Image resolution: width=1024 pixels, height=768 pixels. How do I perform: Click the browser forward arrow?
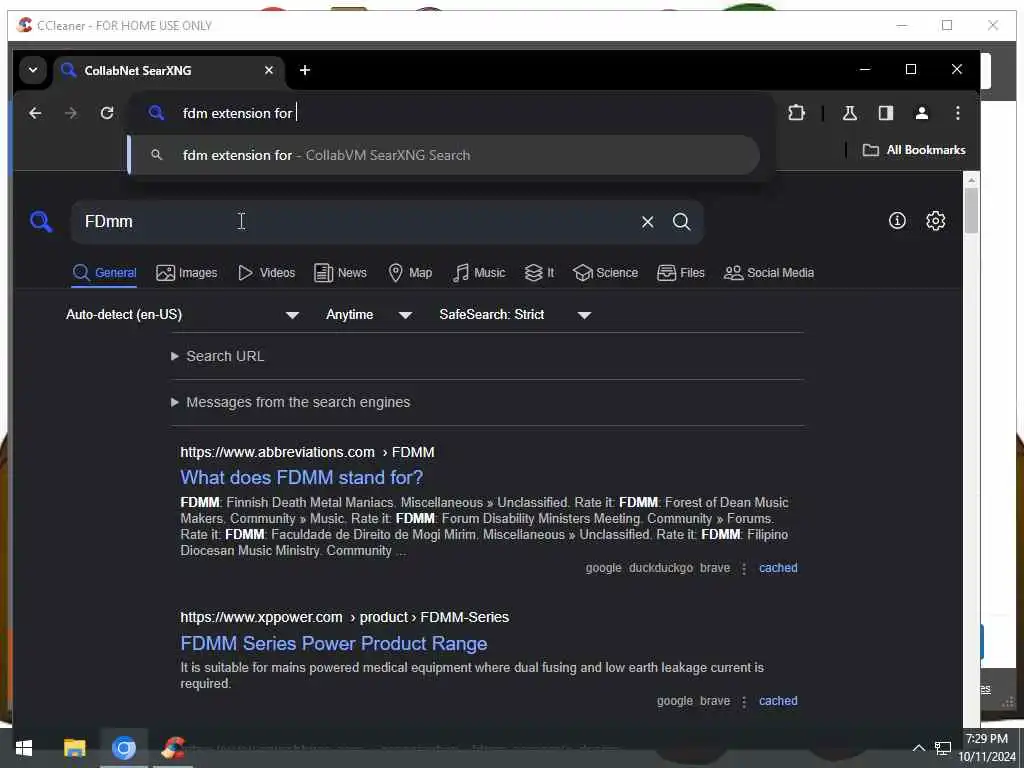coord(71,113)
